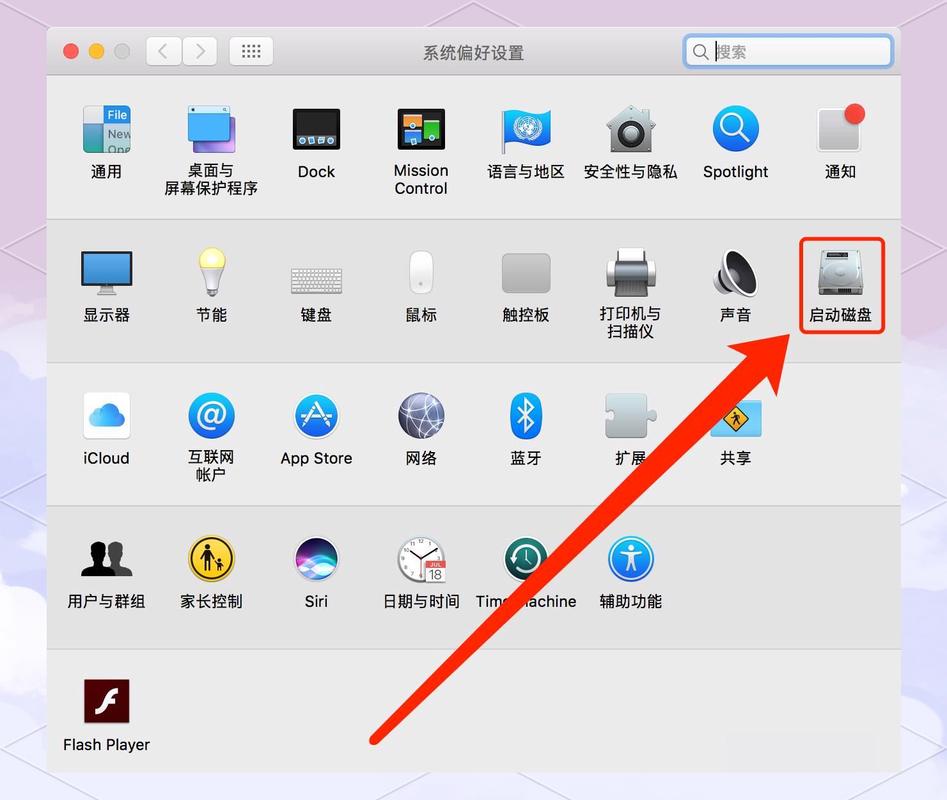Click the back arrow navigation button
This screenshot has width=947, height=800.
coord(164,51)
